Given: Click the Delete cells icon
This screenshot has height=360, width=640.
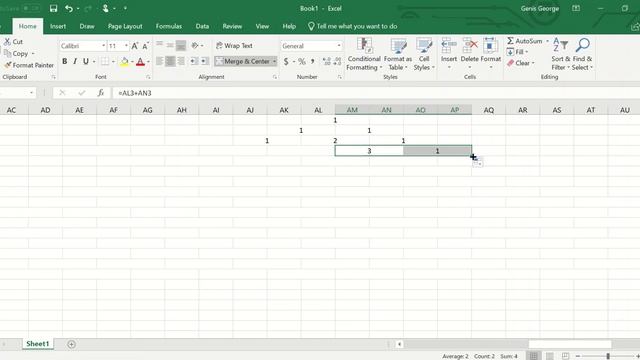Looking at the screenshot, I should tap(470, 45).
